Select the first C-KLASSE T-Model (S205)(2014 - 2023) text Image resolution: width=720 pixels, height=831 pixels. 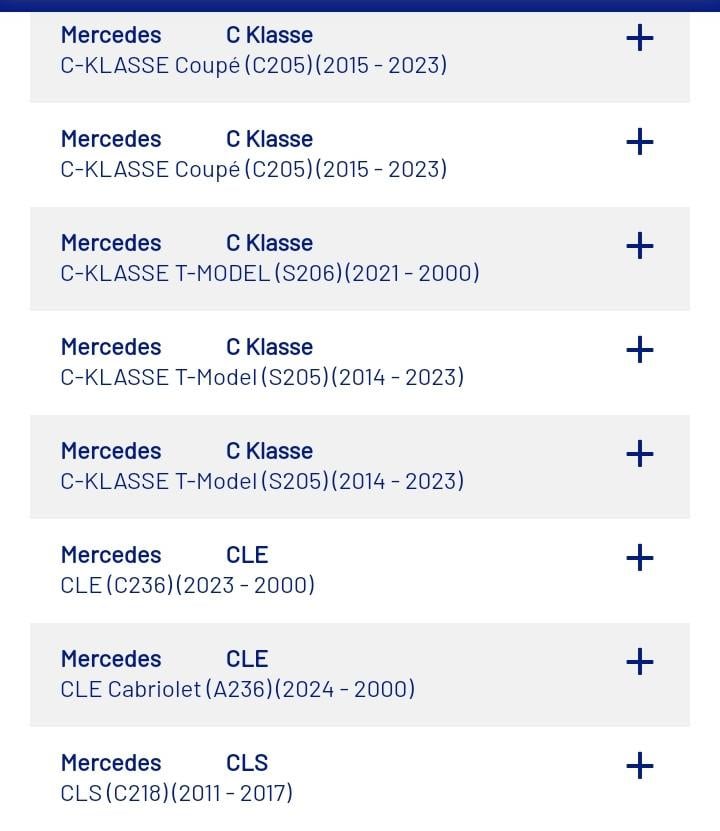pos(262,377)
